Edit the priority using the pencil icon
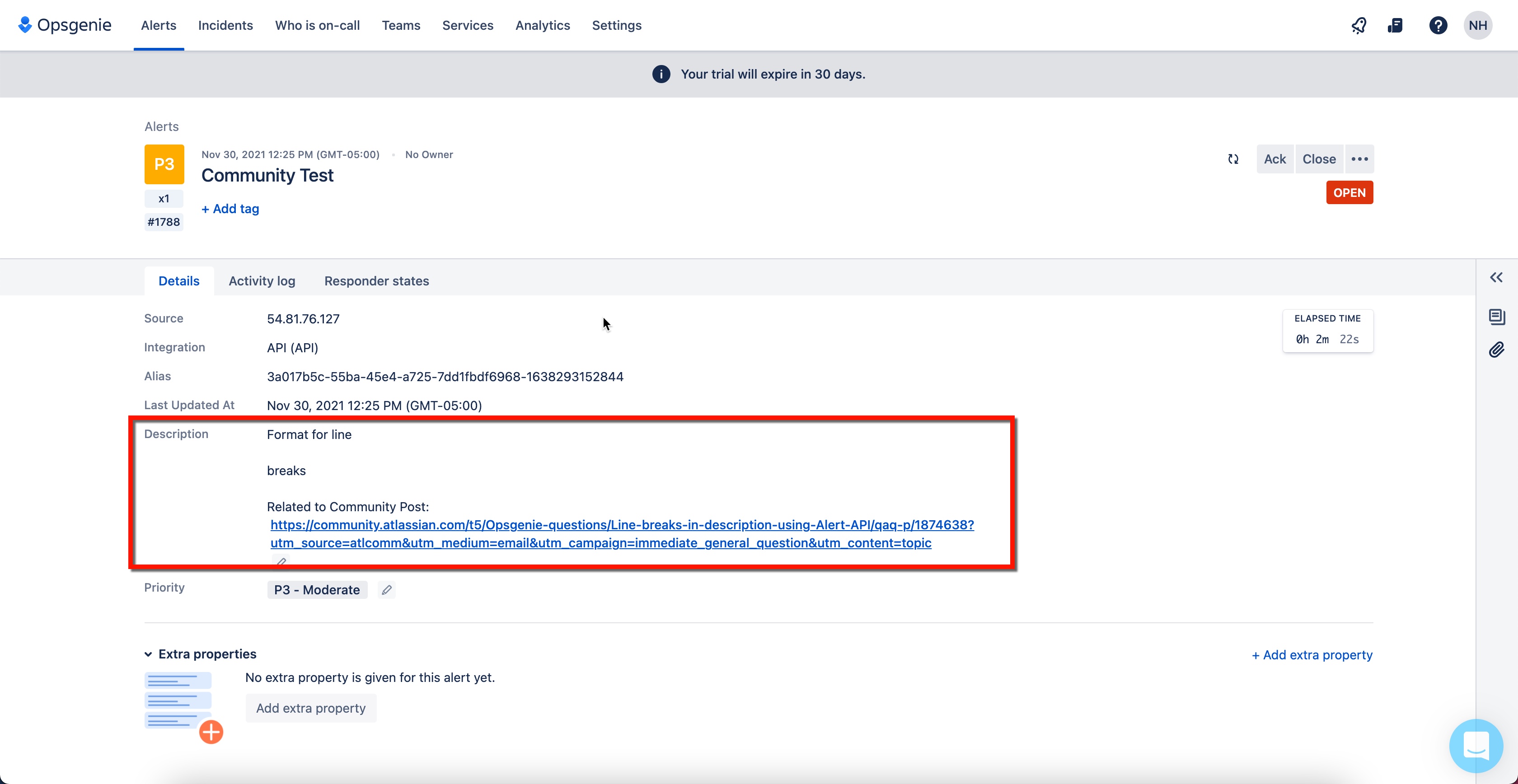 click(x=387, y=590)
